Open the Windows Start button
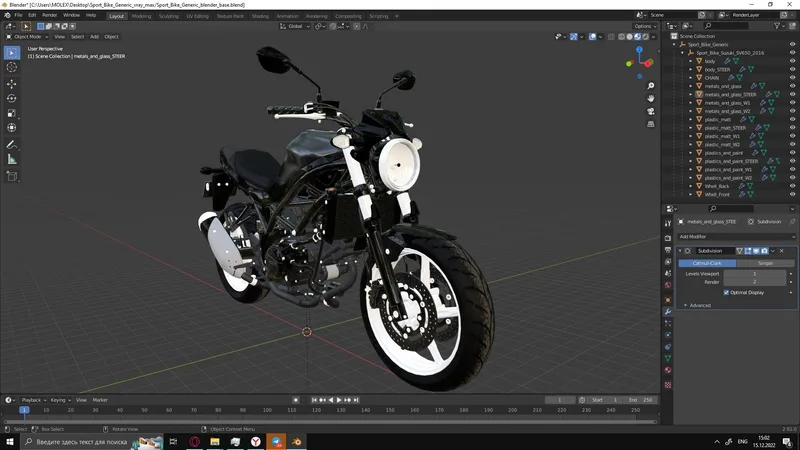Screen dimensions: 800x450 (10, 442)
